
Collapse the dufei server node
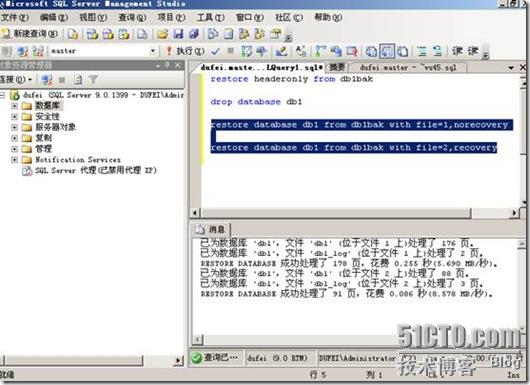click(x=2, y=95)
